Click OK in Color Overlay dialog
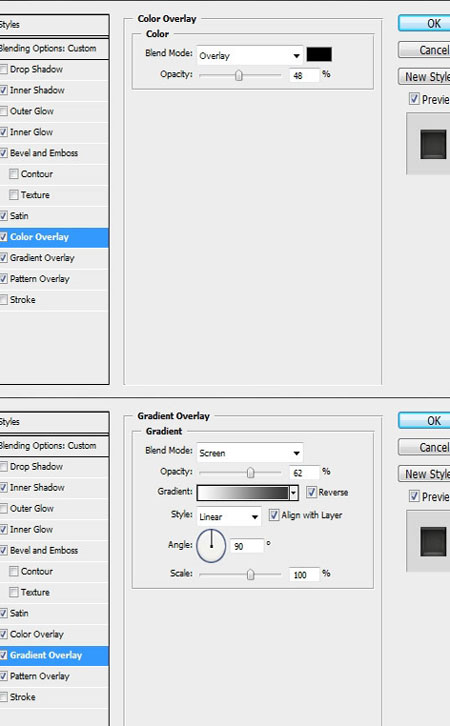Viewport: 450px width, 726px height. coord(424,23)
